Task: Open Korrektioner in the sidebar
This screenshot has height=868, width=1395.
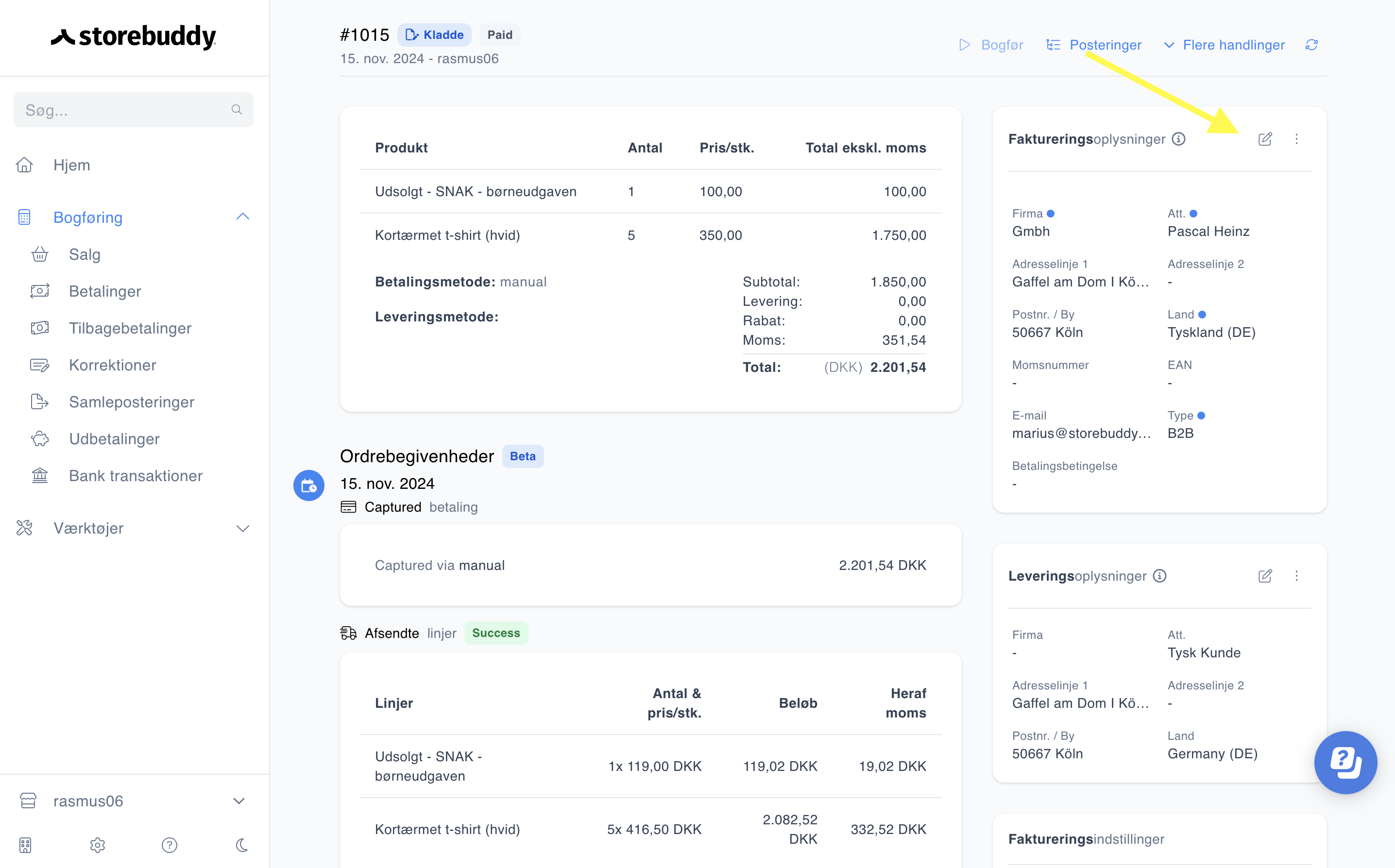Action: coord(113,365)
